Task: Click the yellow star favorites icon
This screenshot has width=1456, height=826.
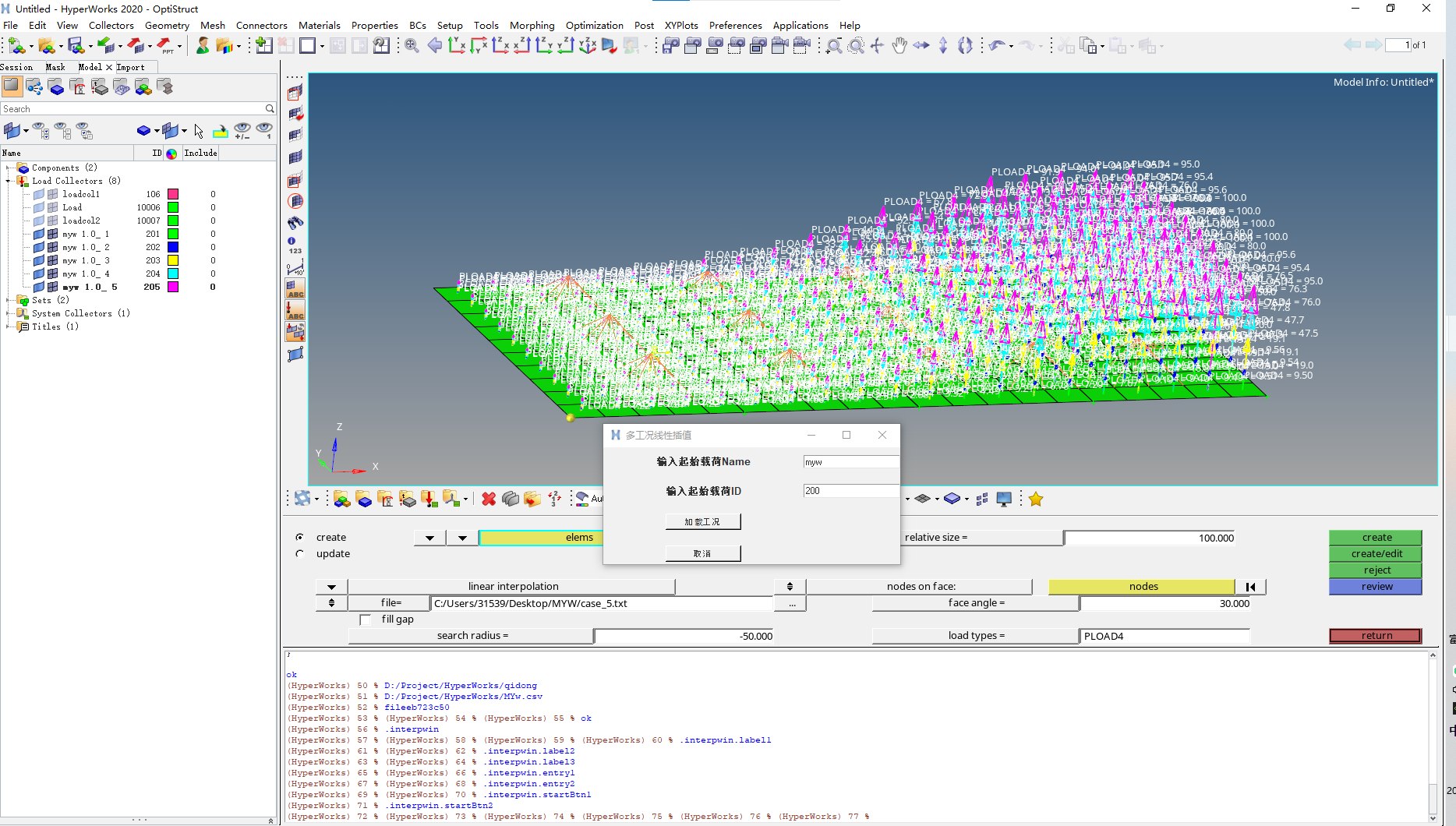Action: (1035, 499)
